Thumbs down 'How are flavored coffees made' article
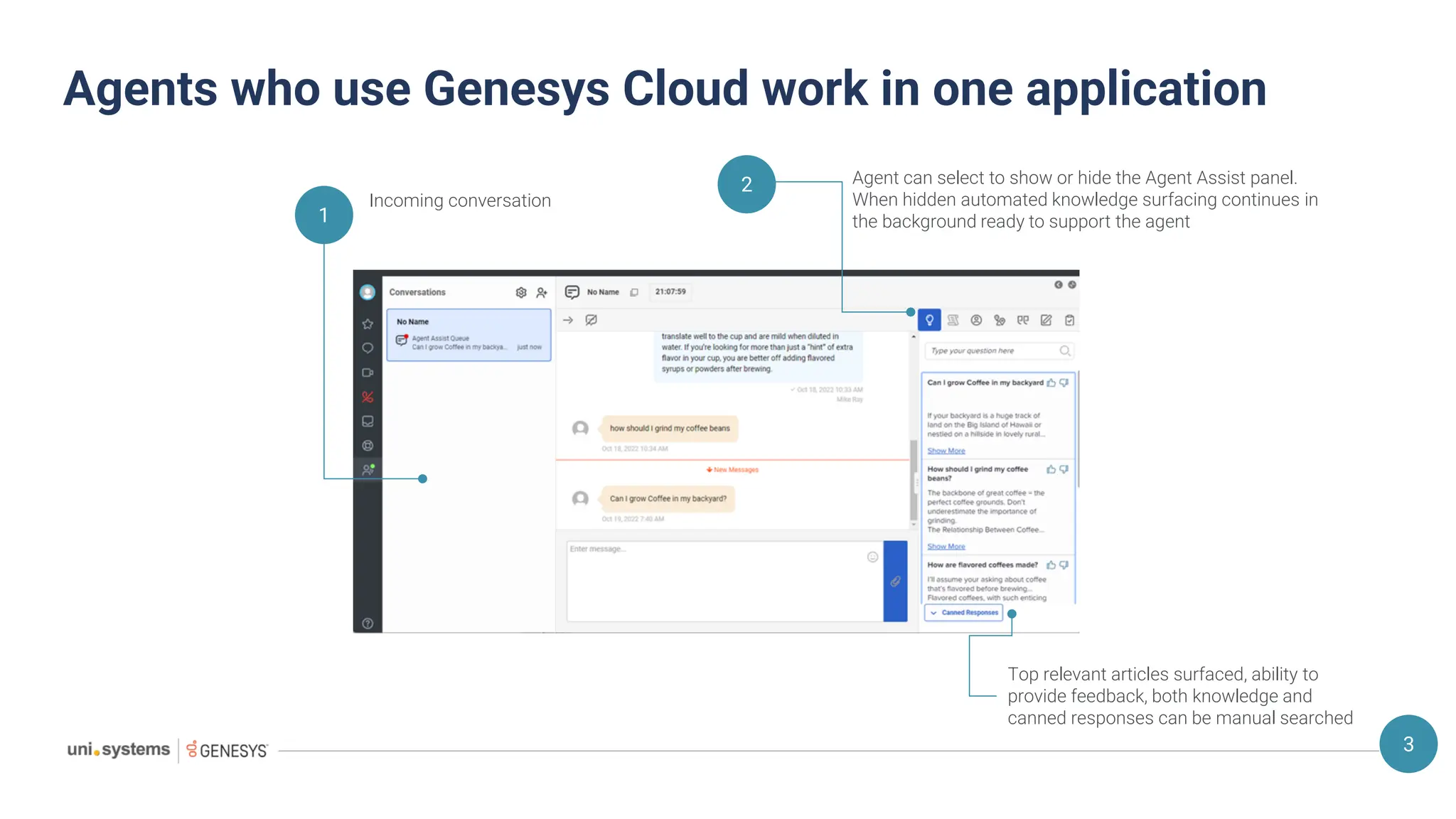The height and width of the screenshot is (819, 1456). (x=1064, y=565)
